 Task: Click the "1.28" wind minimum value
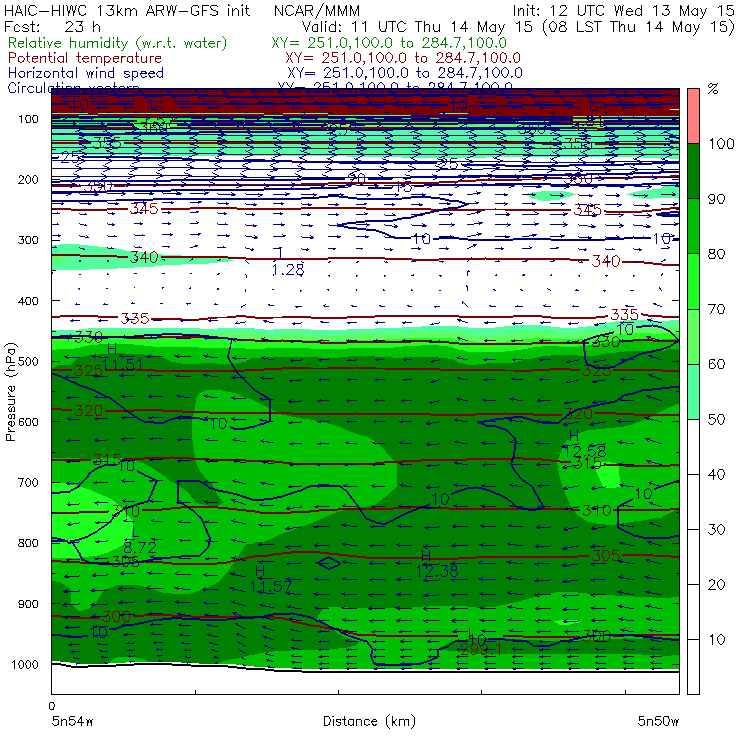(x=288, y=270)
